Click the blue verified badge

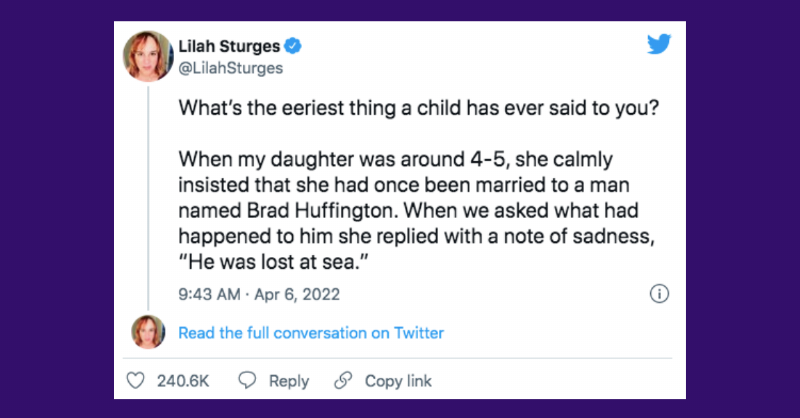tap(296, 47)
